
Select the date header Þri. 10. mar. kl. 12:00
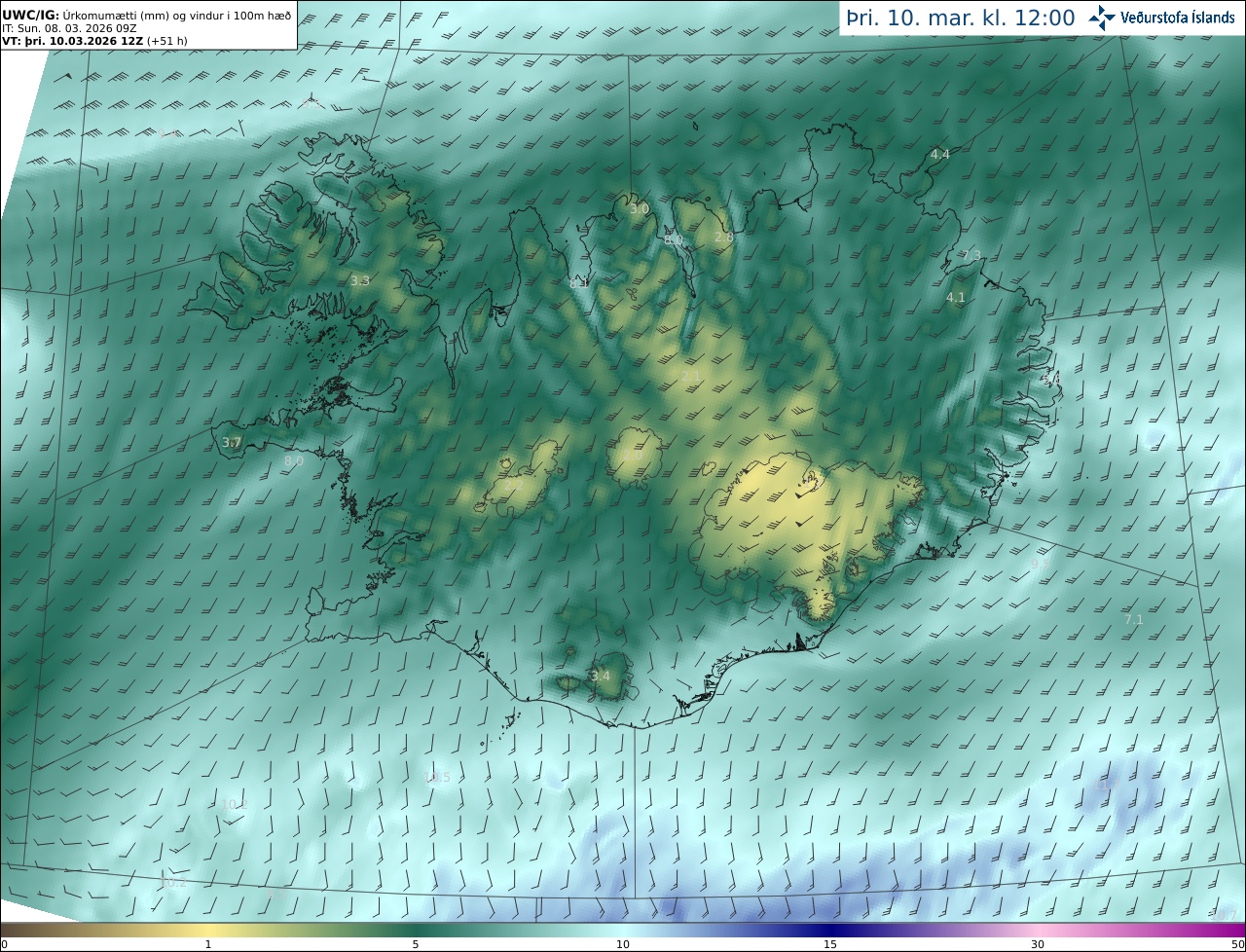coord(961,18)
